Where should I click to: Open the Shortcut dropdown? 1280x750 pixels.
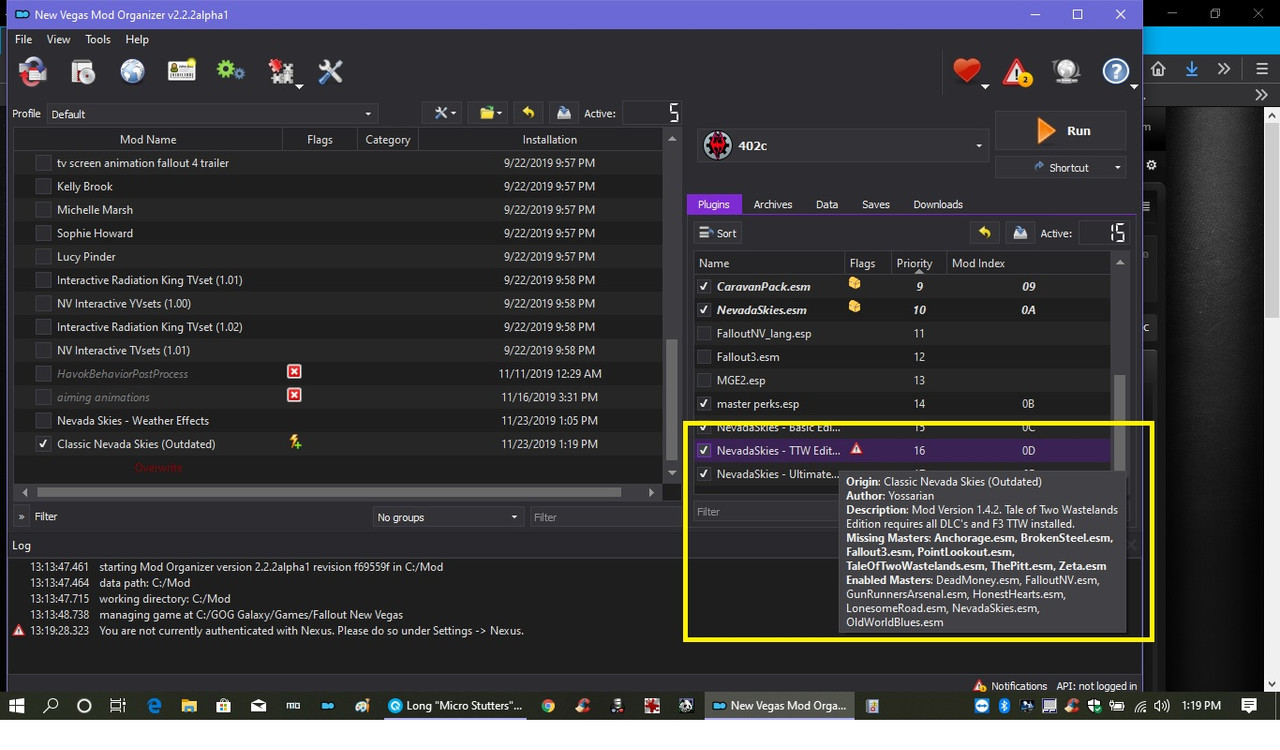coord(1060,167)
